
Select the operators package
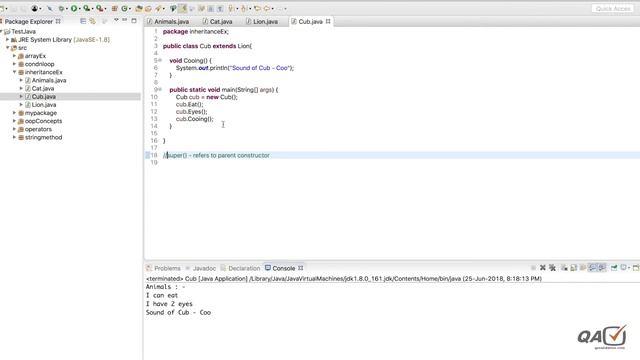click(38, 129)
